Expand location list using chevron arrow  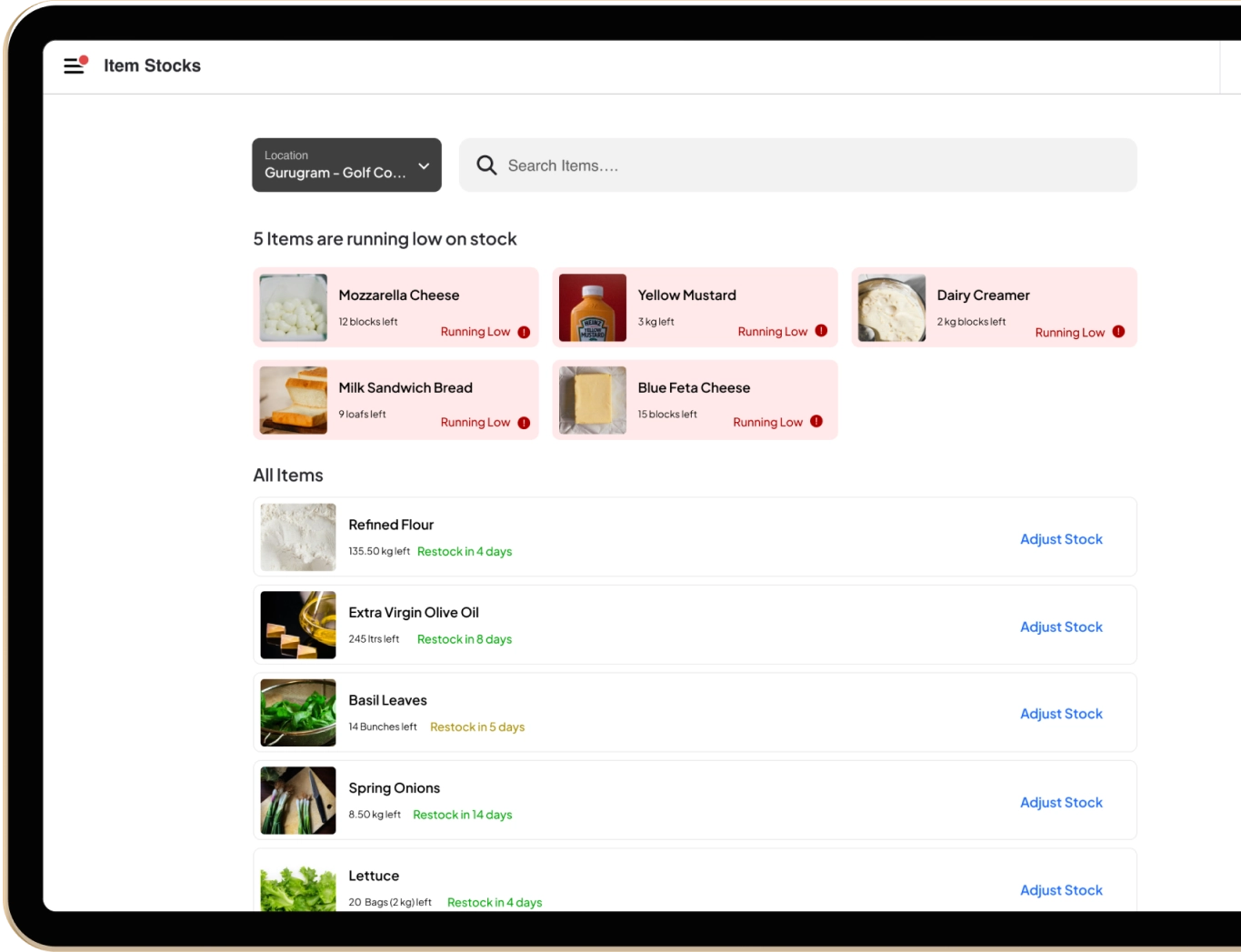pos(424,166)
